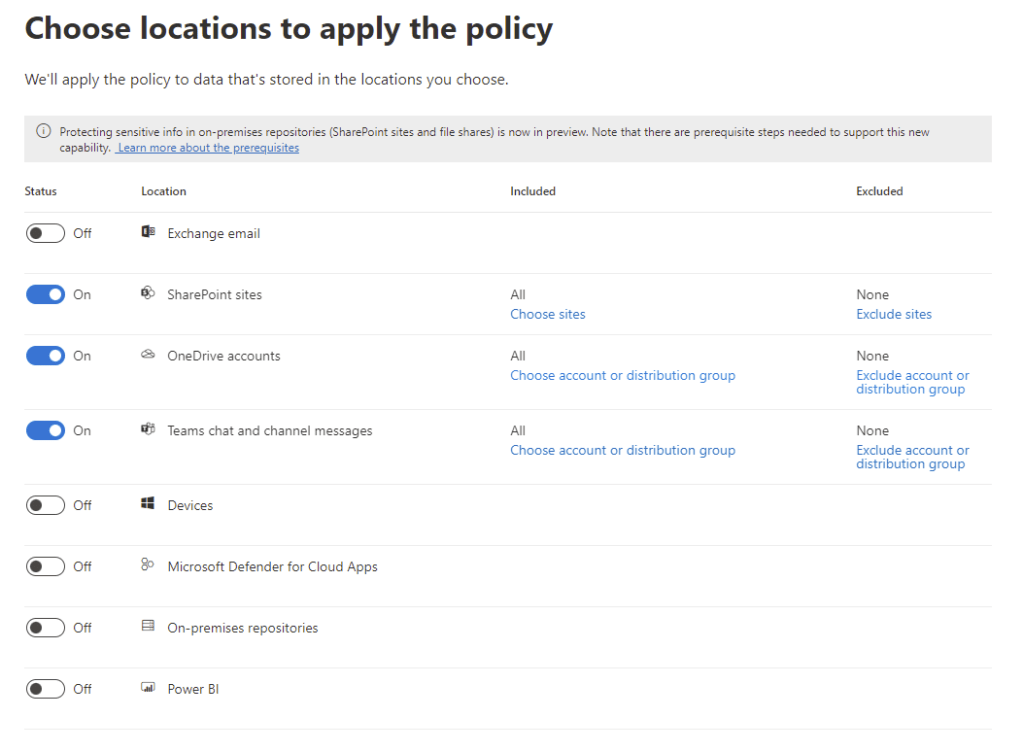Click the Microsoft Defender for Cloud Apps icon
1023x752 pixels.
[x=148, y=566]
